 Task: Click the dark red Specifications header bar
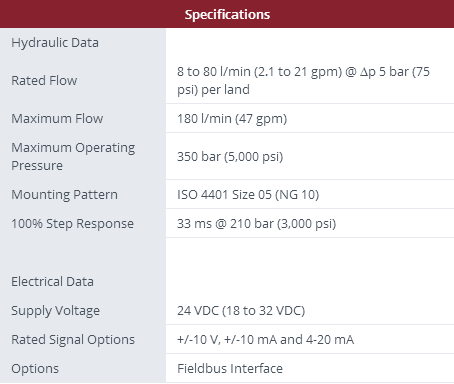point(227,14)
